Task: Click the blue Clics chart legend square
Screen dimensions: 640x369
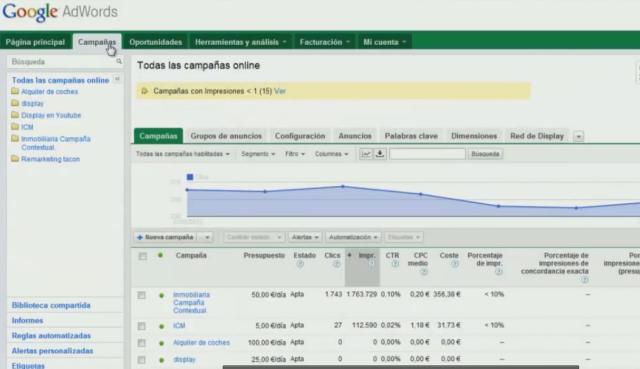Action: click(190, 177)
